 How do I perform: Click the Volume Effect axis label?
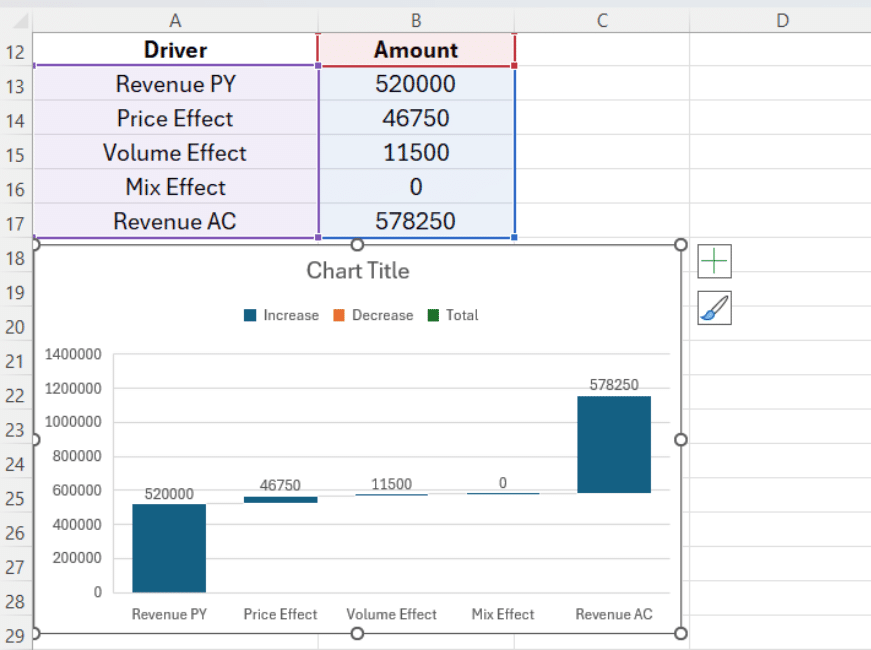click(392, 614)
